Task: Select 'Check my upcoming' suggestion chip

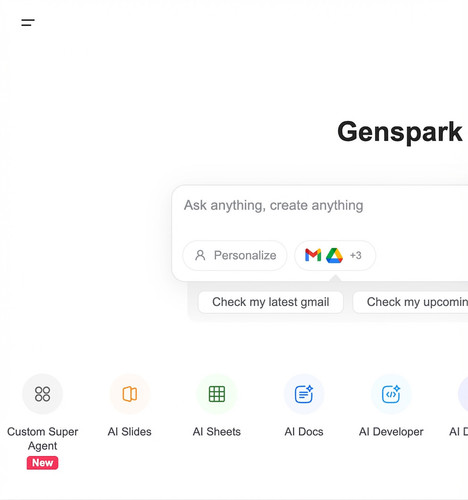Action: [411, 302]
